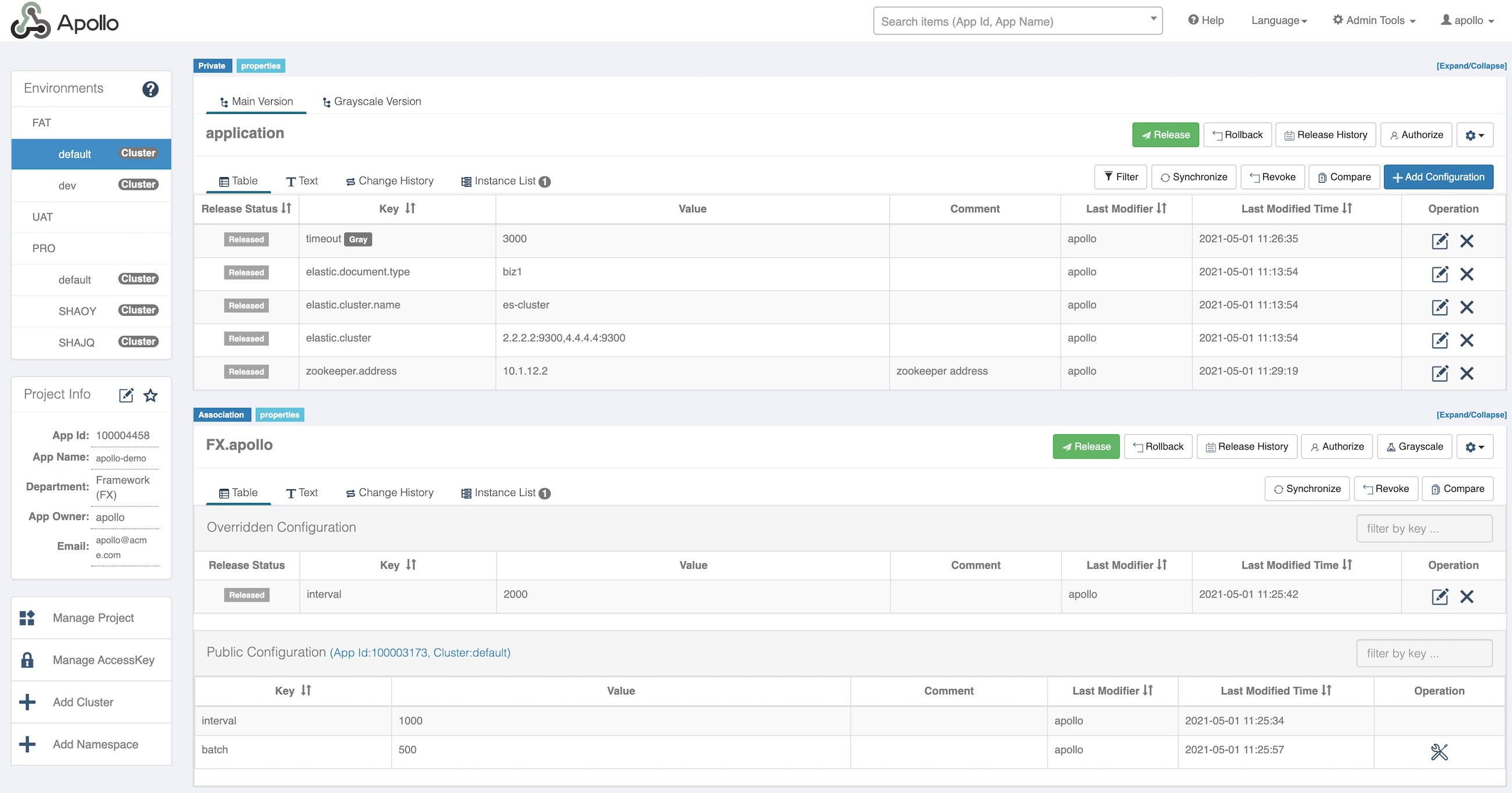Switch to the Text tab in application namespace
The width and height of the screenshot is (1512, 793).
[x=302, y=181]
